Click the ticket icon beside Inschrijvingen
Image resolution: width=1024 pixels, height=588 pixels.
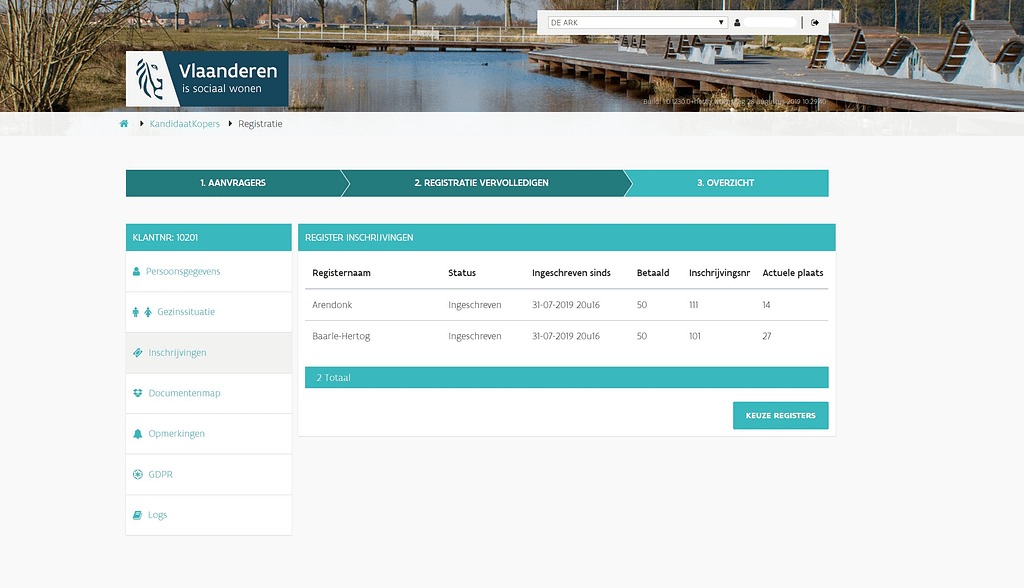point(137,353)
